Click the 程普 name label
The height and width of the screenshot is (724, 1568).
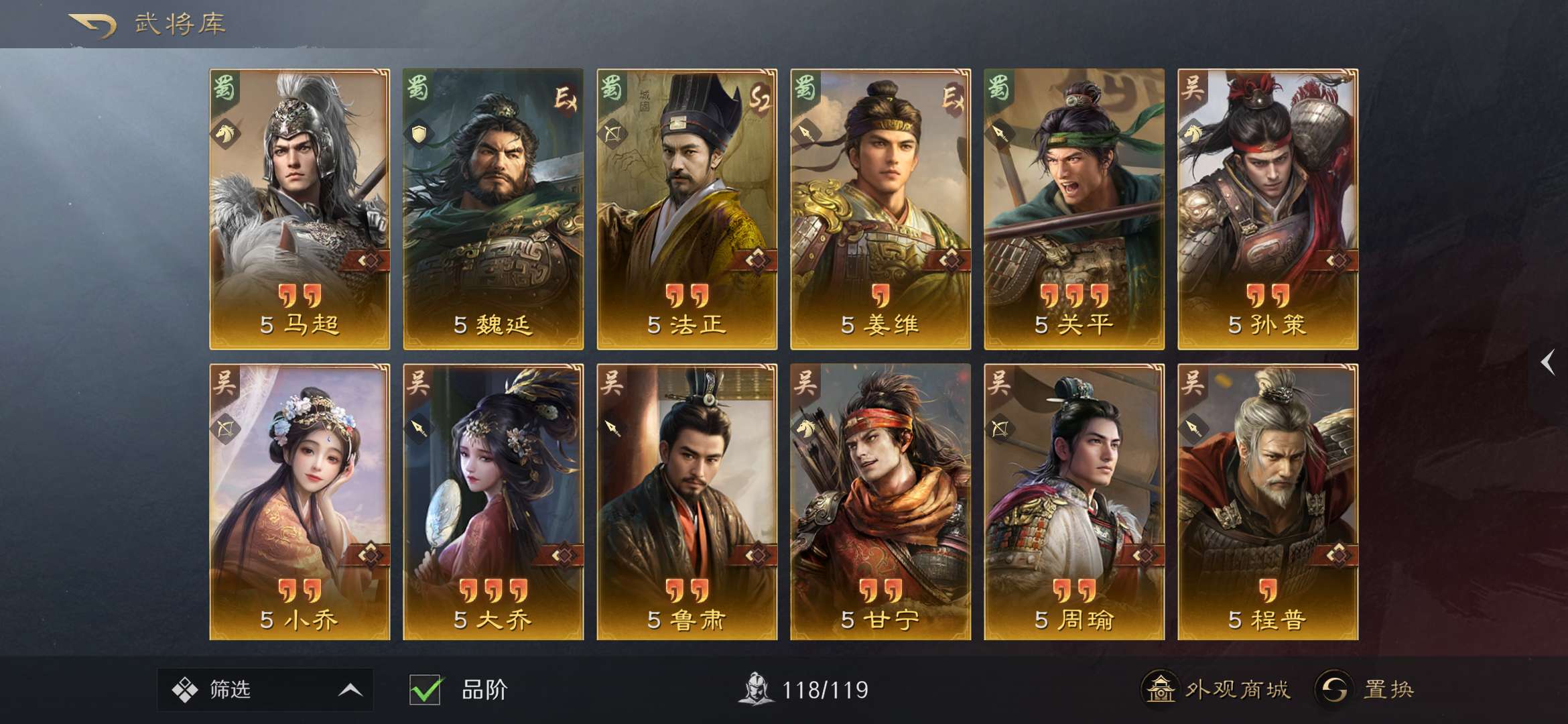click(1279, 620)
